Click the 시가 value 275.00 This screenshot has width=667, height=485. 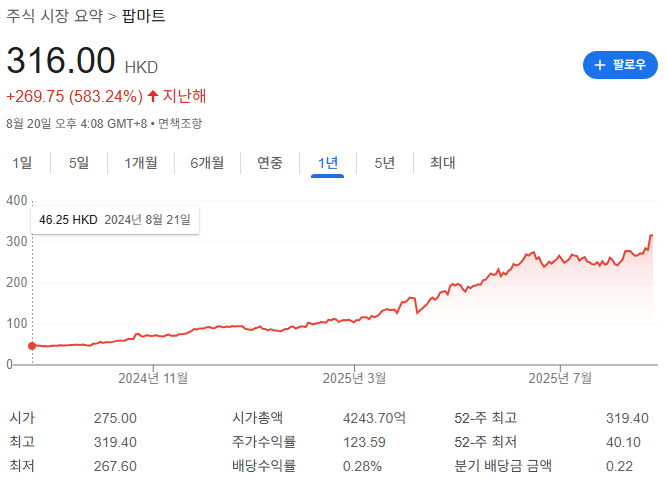point(115,418)
